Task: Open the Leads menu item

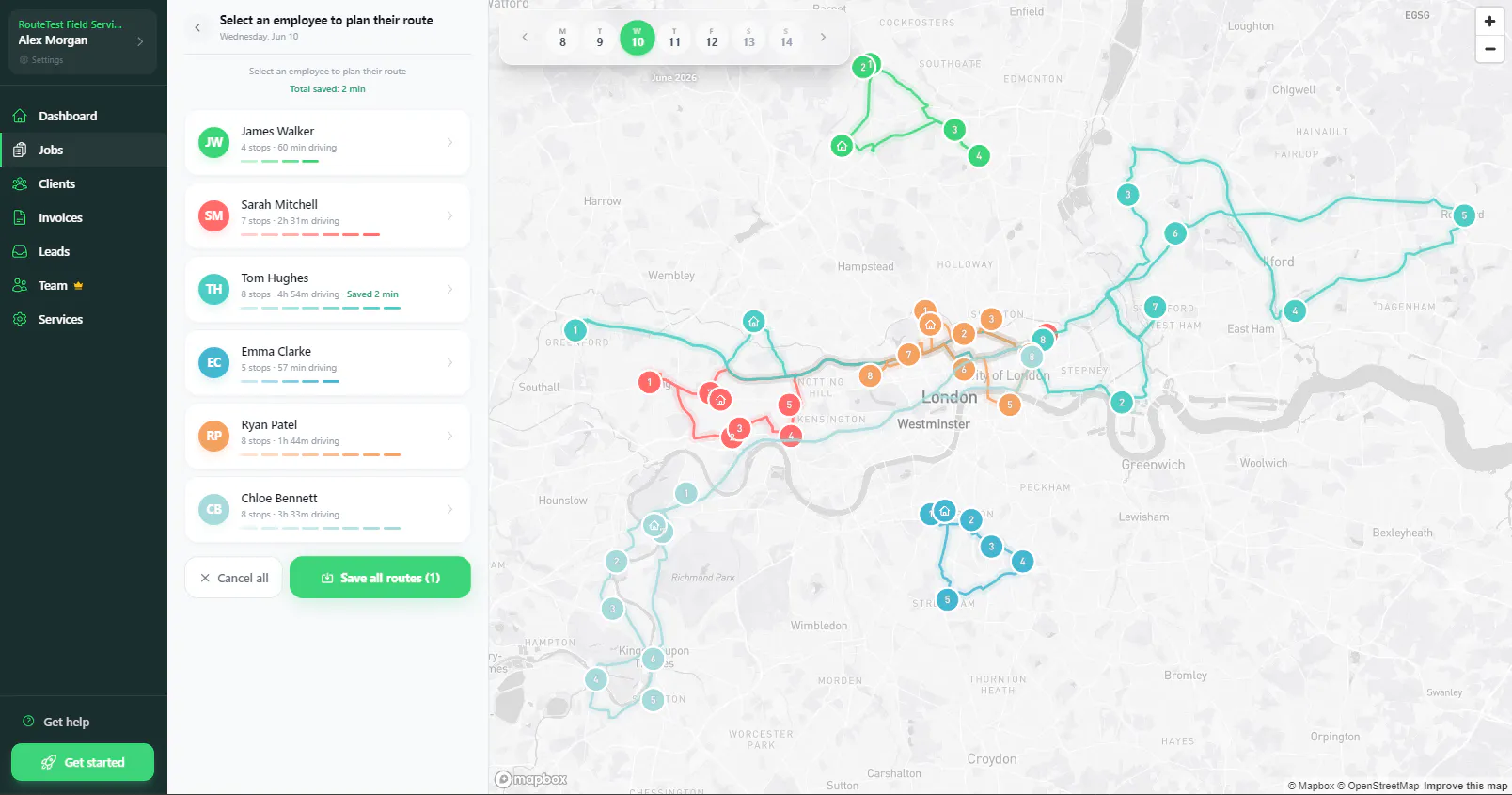Action: coord(84,251)
